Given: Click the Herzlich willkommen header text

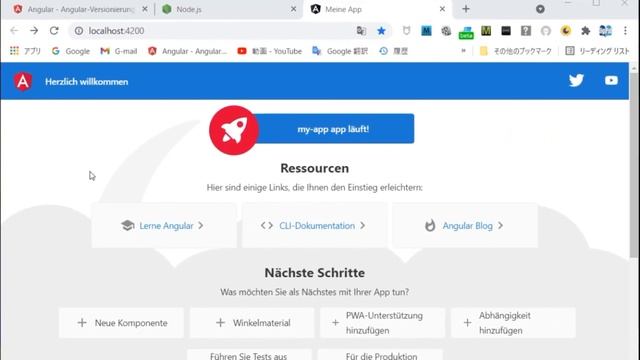Looking at the screenshot, I should point(87,82).
